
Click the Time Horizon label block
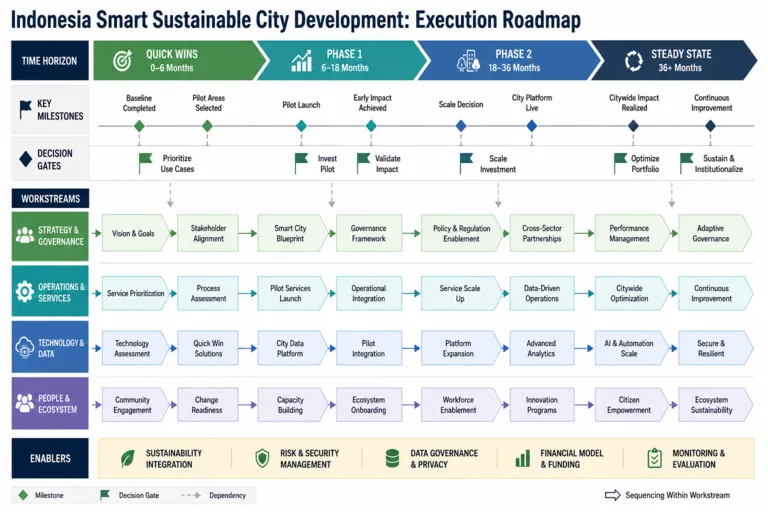(49, 60)
